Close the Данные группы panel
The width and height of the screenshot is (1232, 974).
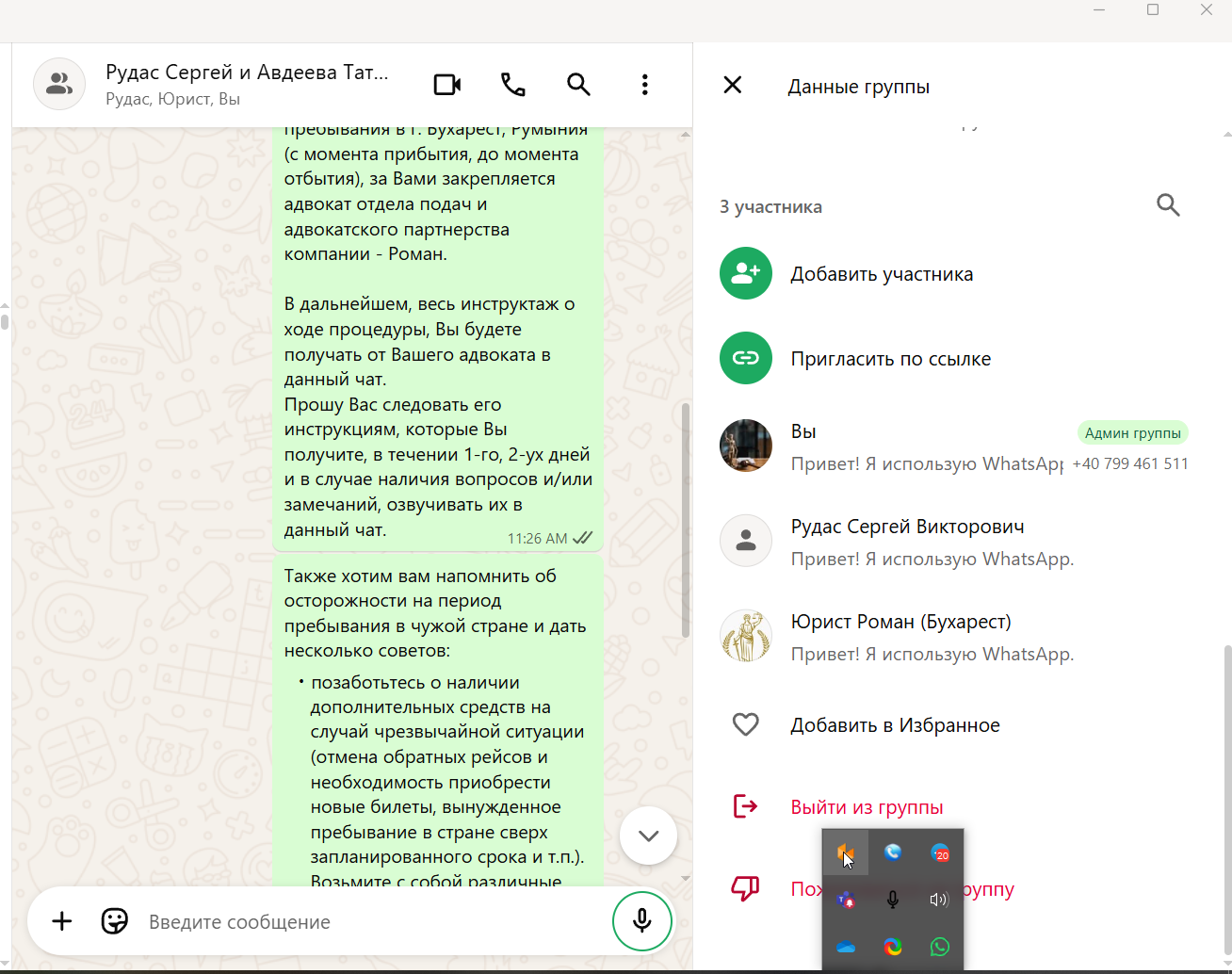click(733, 86)
